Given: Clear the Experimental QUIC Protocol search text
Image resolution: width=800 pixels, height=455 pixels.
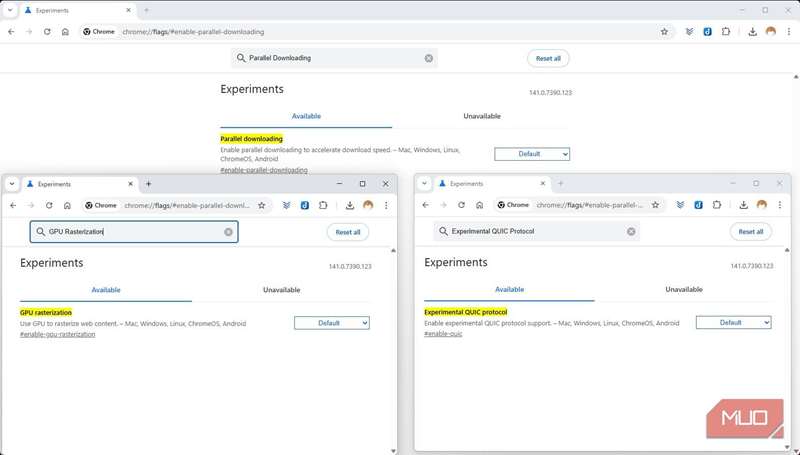Looking at the screenshot, I should tap(631, 231).
